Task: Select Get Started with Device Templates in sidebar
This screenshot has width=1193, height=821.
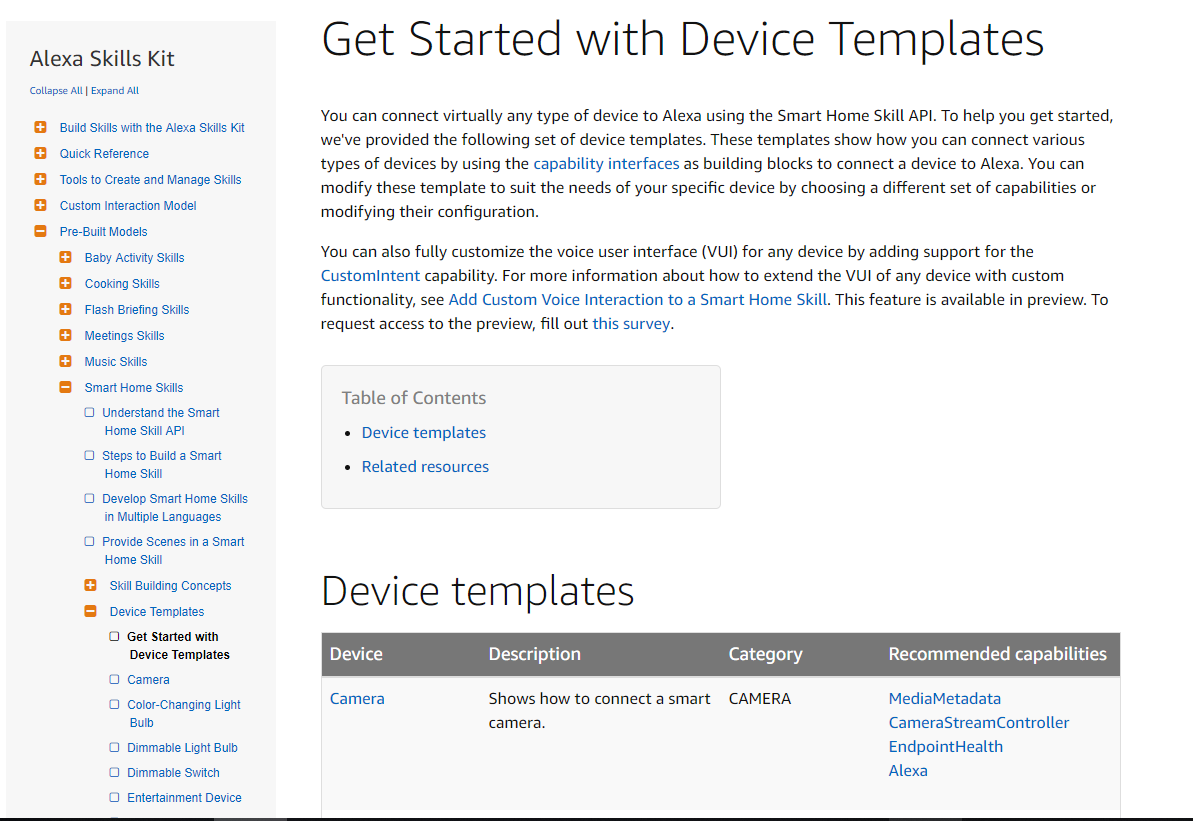Action: (x=178, y=645)
